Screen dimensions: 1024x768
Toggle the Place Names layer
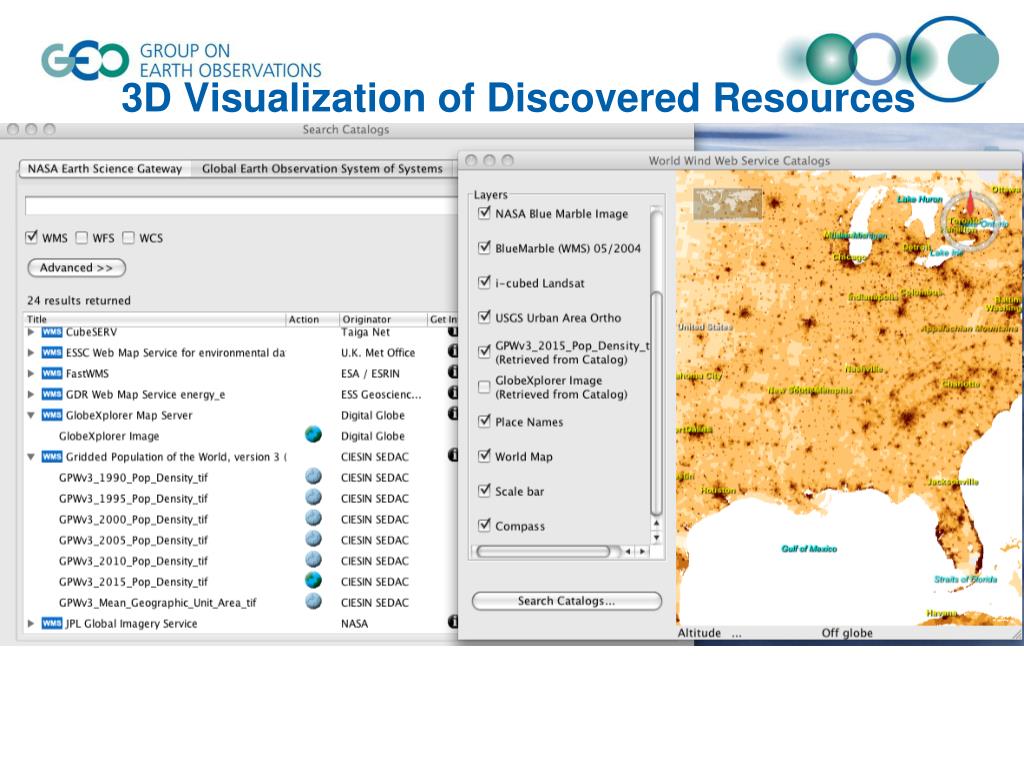tap(484, 421)
